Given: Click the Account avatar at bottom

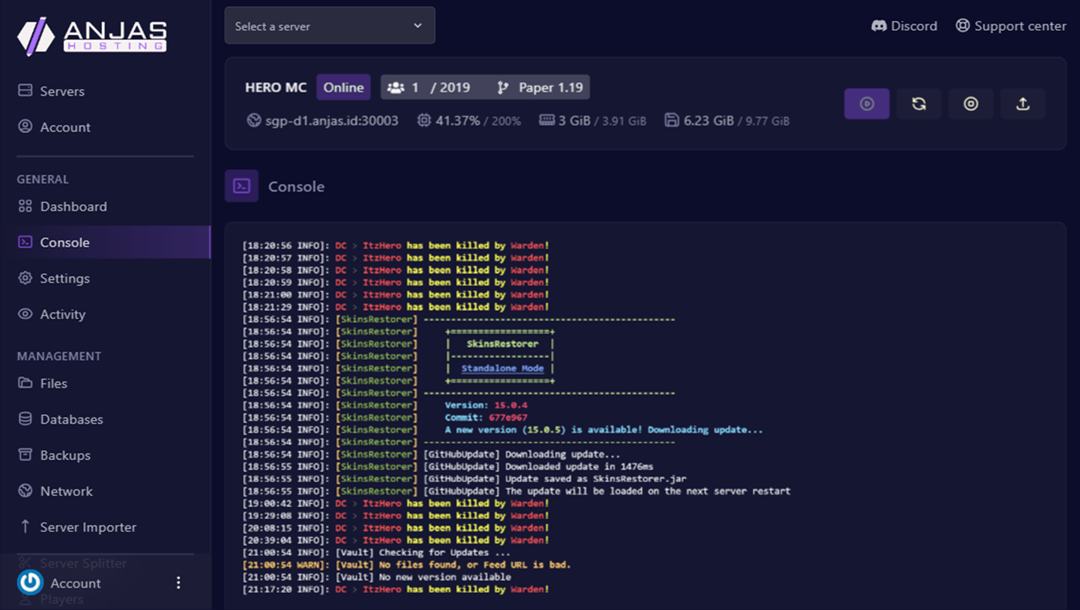Looking at the screenshot, I should [30, 582].
